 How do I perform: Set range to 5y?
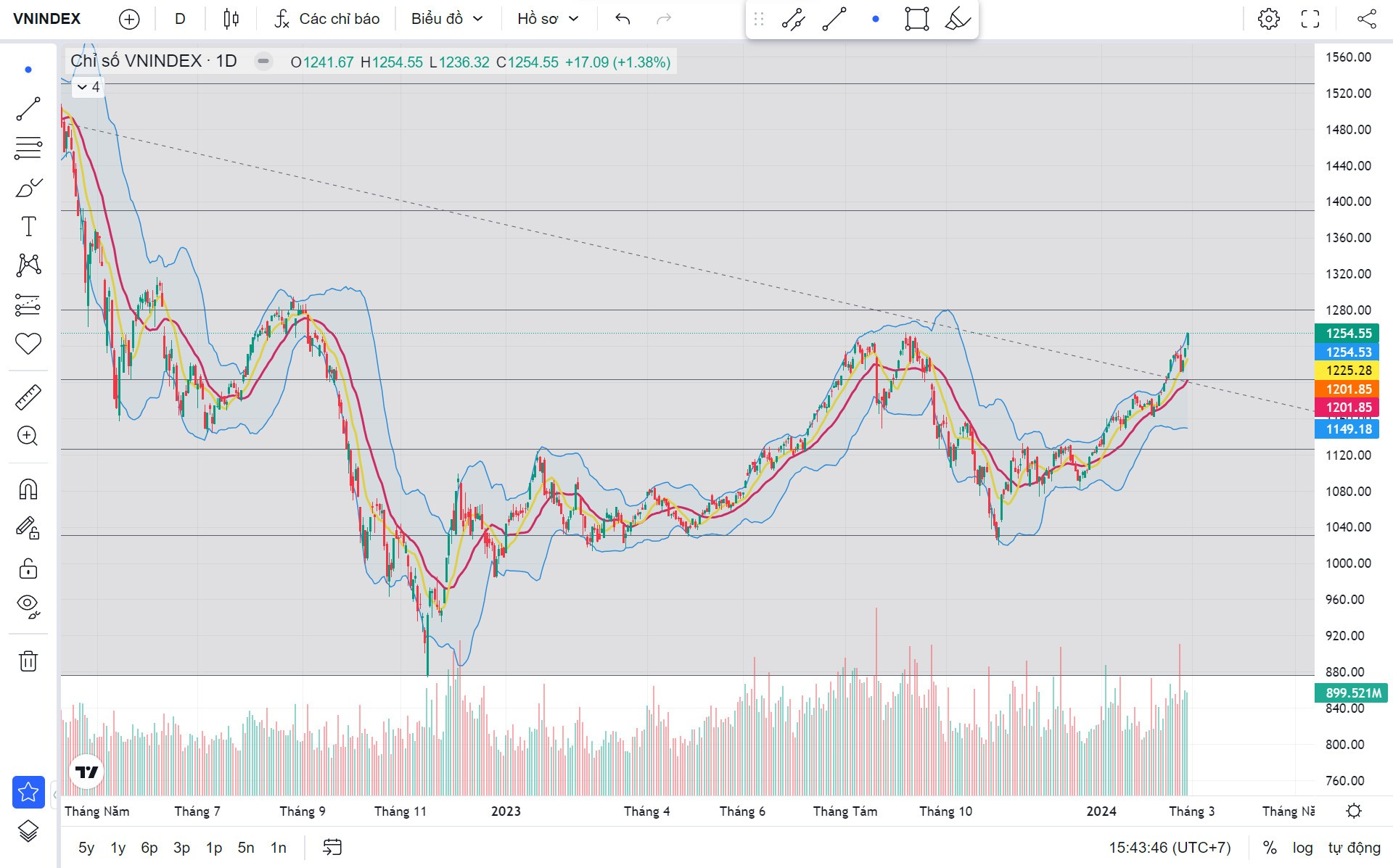click(x=86, y=848)
